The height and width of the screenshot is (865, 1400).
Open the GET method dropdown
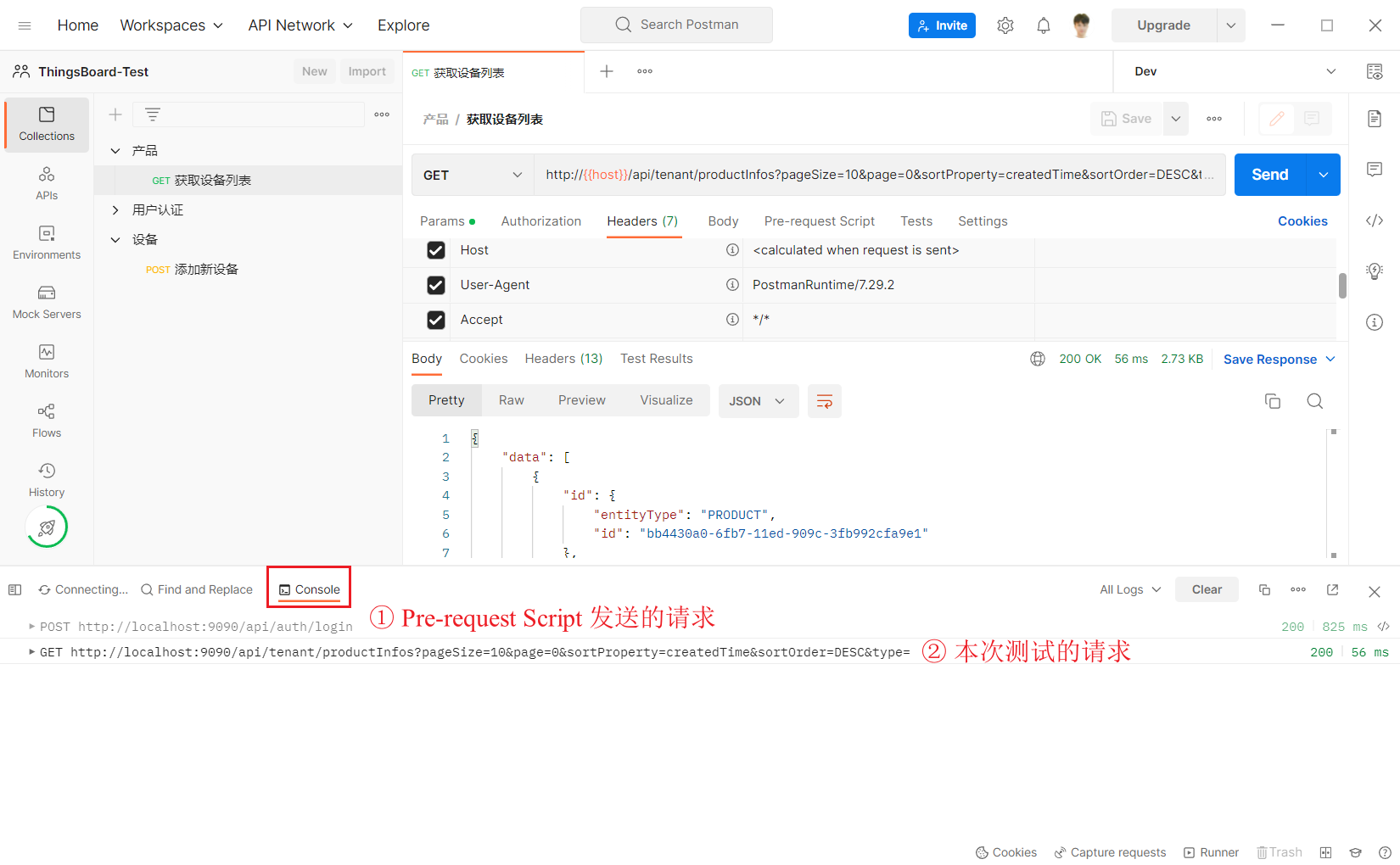pyautogui.click(x=473, y=175)
